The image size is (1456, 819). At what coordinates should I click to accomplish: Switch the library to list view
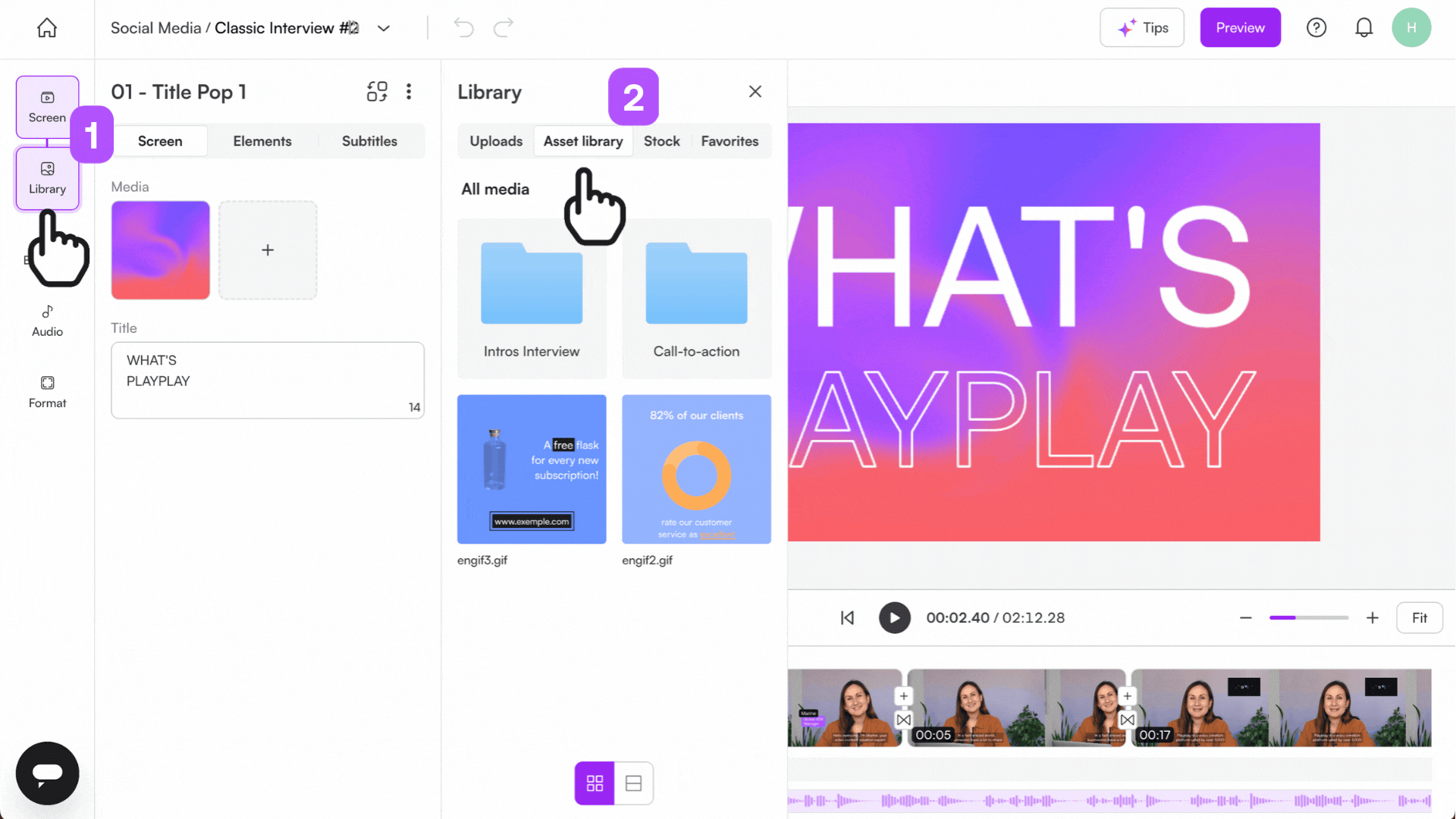click(x=634, y=783)
